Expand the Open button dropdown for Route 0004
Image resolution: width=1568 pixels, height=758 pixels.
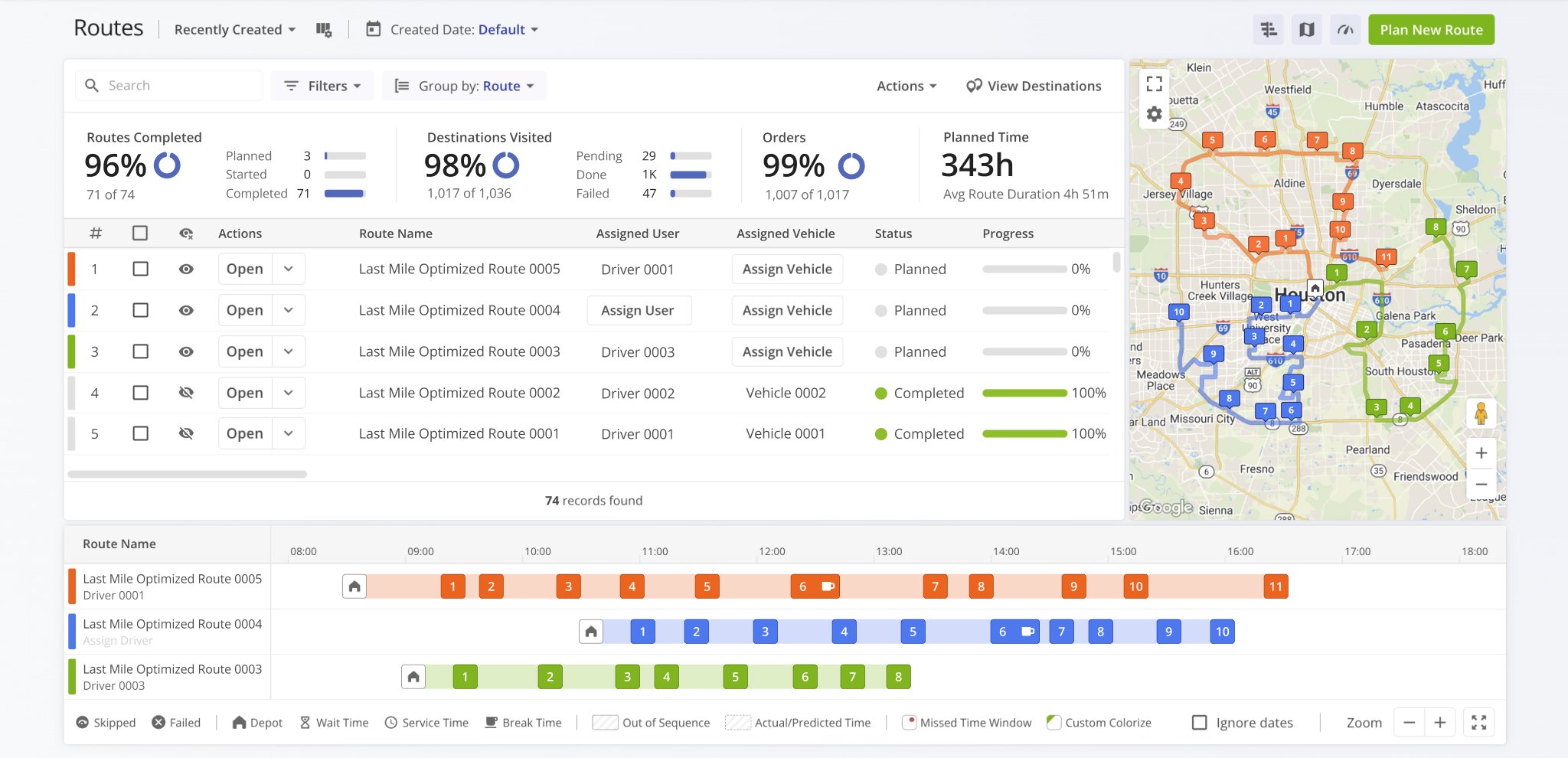[x=289, y=310]
